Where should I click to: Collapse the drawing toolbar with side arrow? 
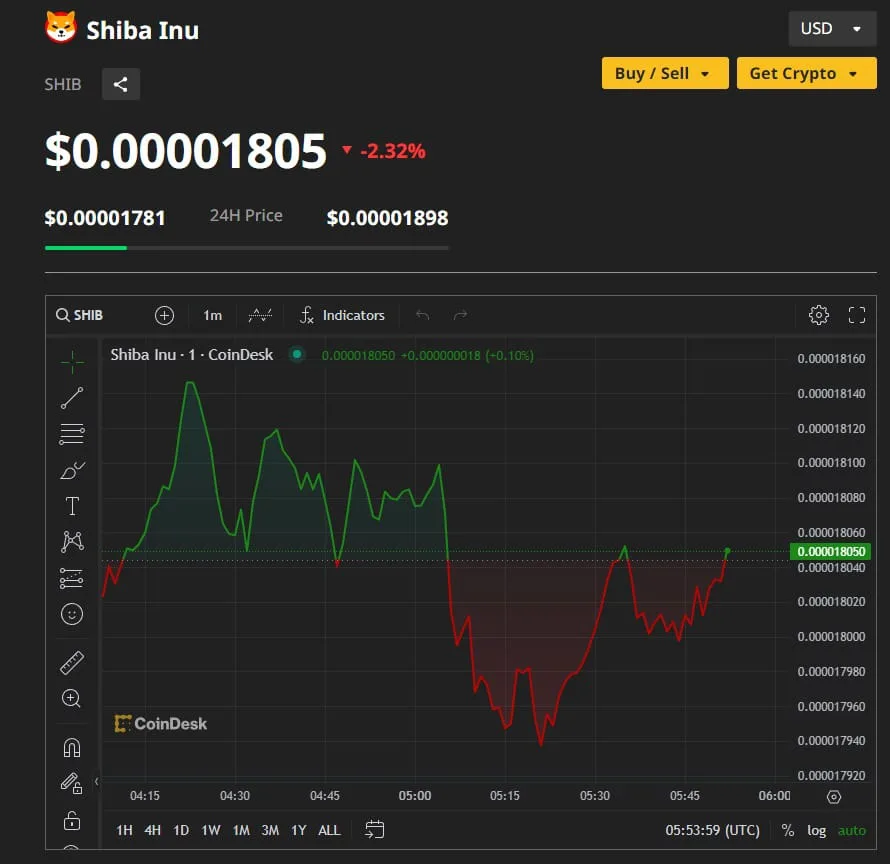tap(96, 782)
